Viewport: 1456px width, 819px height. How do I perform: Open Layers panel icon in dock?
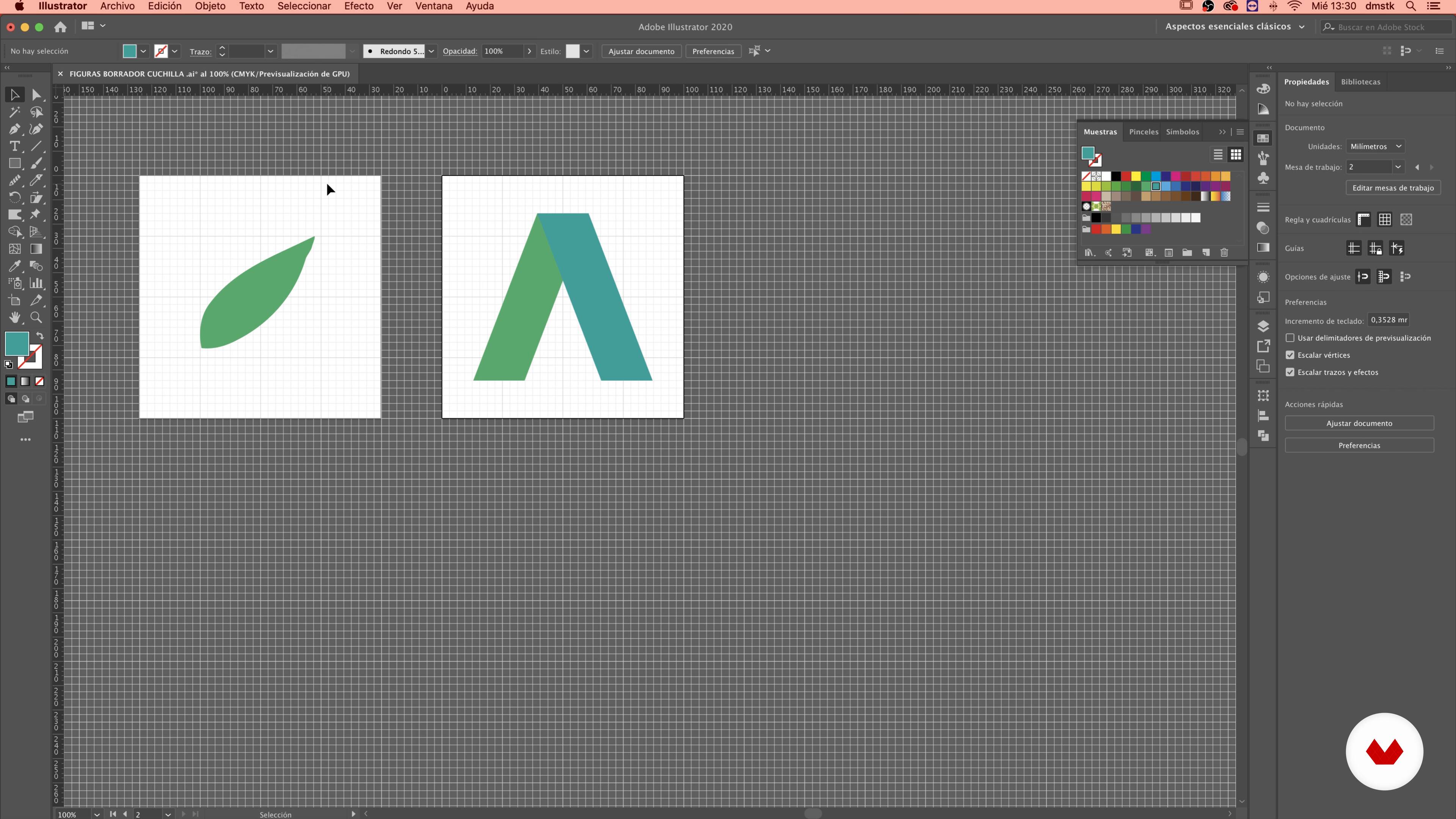pos(1263,326)
